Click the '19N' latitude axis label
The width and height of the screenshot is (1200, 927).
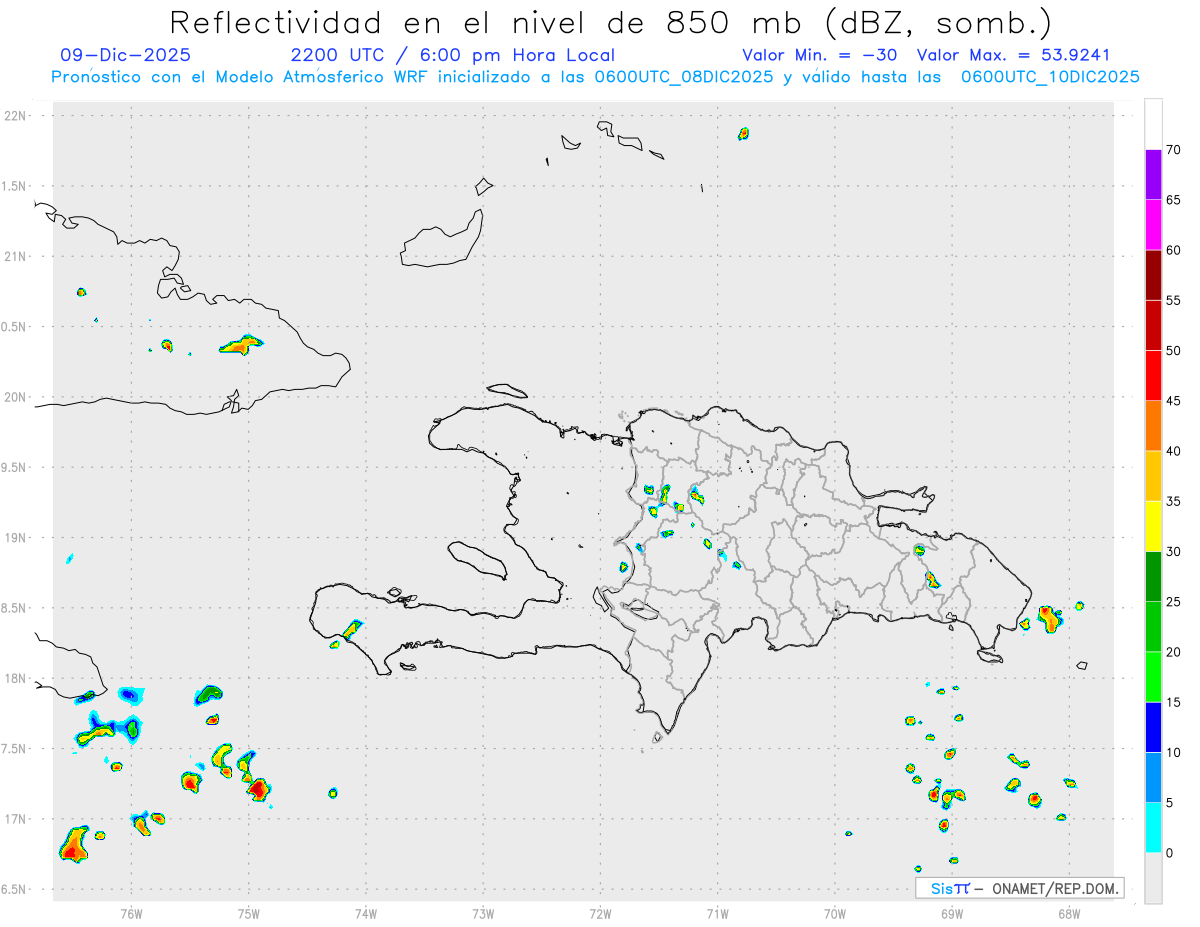(16, 538)
